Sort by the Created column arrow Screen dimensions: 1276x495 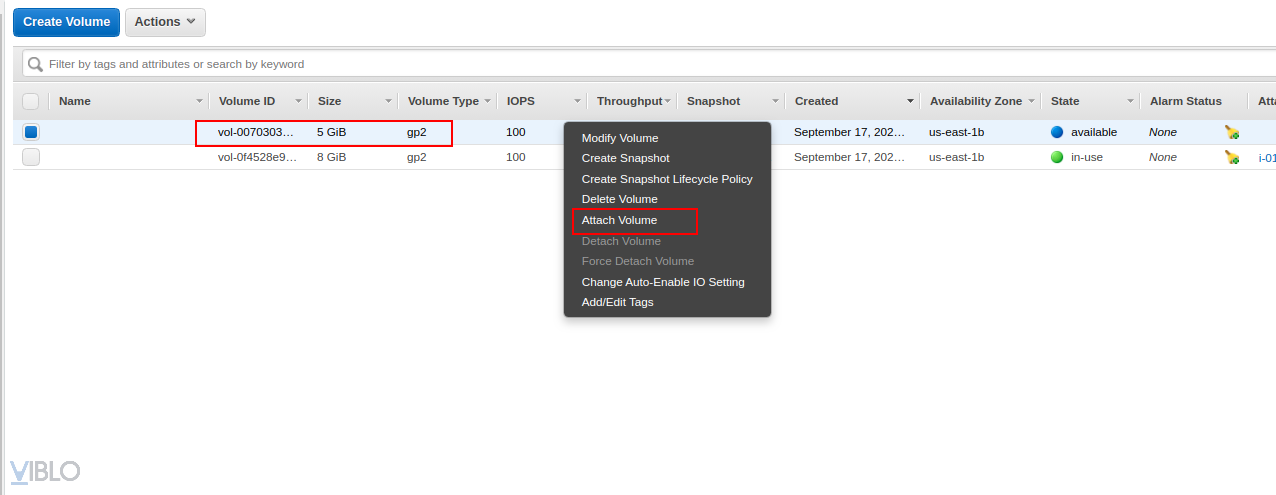point(910,101)
